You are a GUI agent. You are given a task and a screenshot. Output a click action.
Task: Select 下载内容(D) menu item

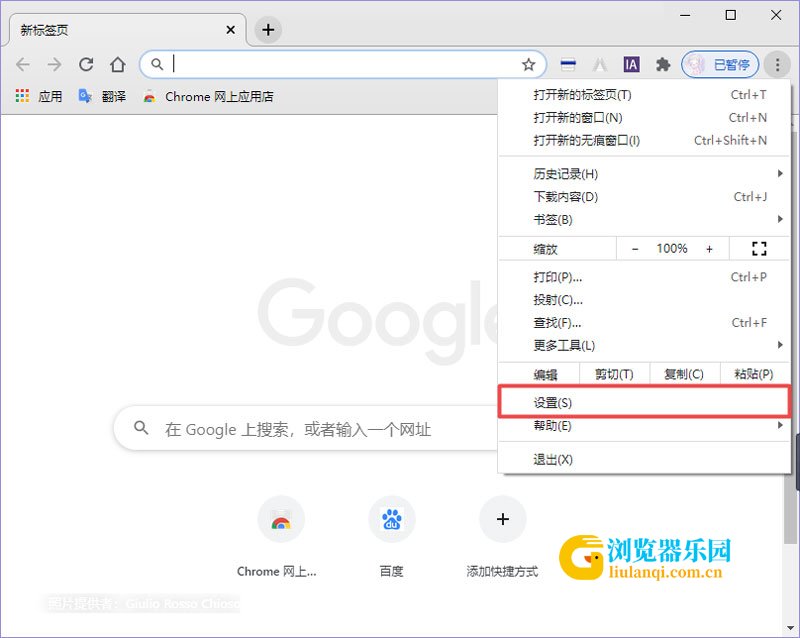click(644, 197)
